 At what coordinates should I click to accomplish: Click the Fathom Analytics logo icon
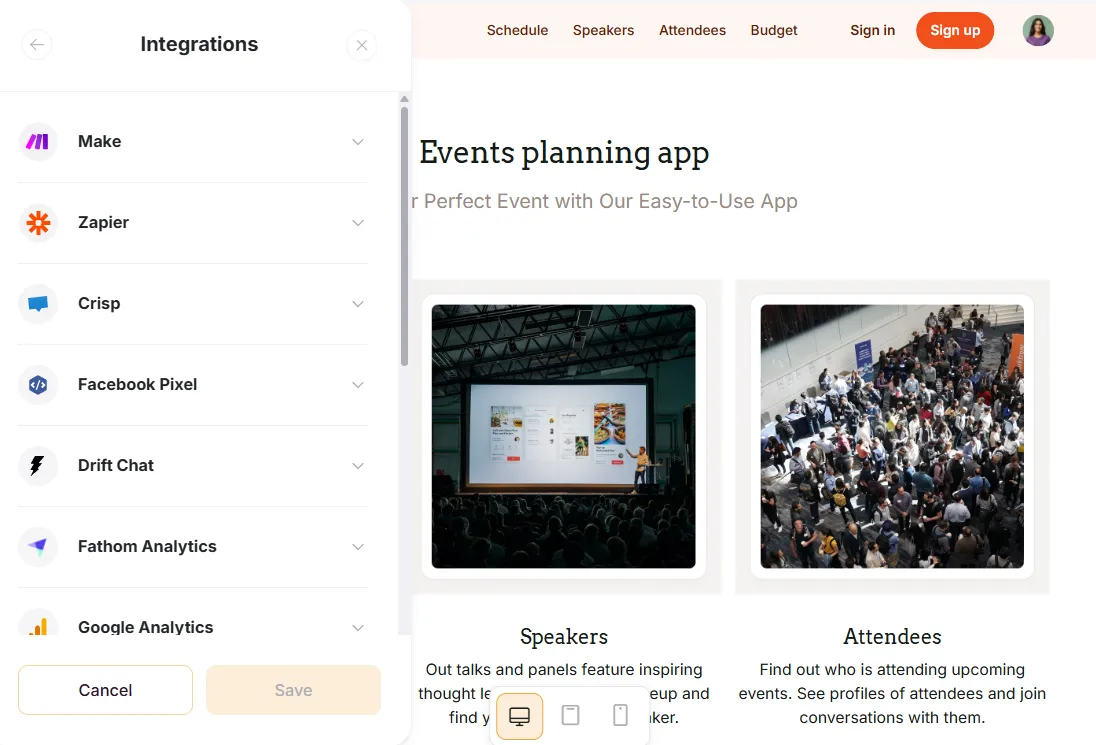pyautogui.click(x=38, y=547)
